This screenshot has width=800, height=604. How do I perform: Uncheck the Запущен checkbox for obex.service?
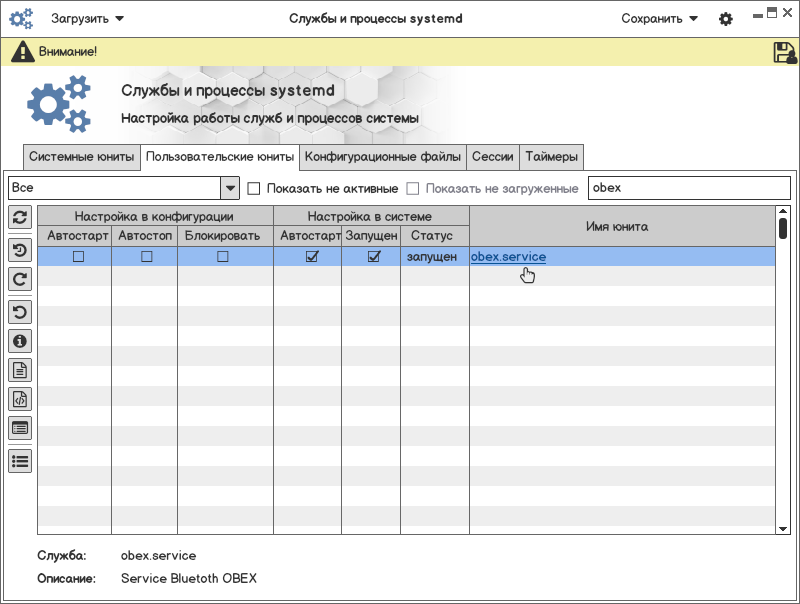point(374,257)
